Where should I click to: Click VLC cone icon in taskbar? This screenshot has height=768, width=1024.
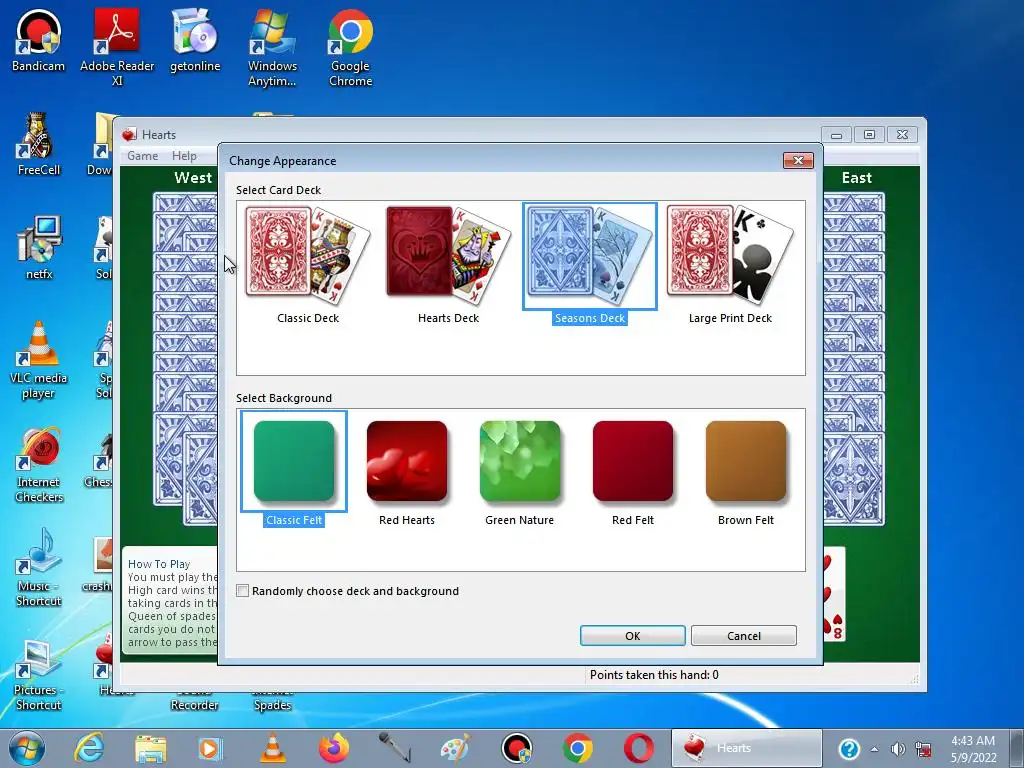coord(272,748)
